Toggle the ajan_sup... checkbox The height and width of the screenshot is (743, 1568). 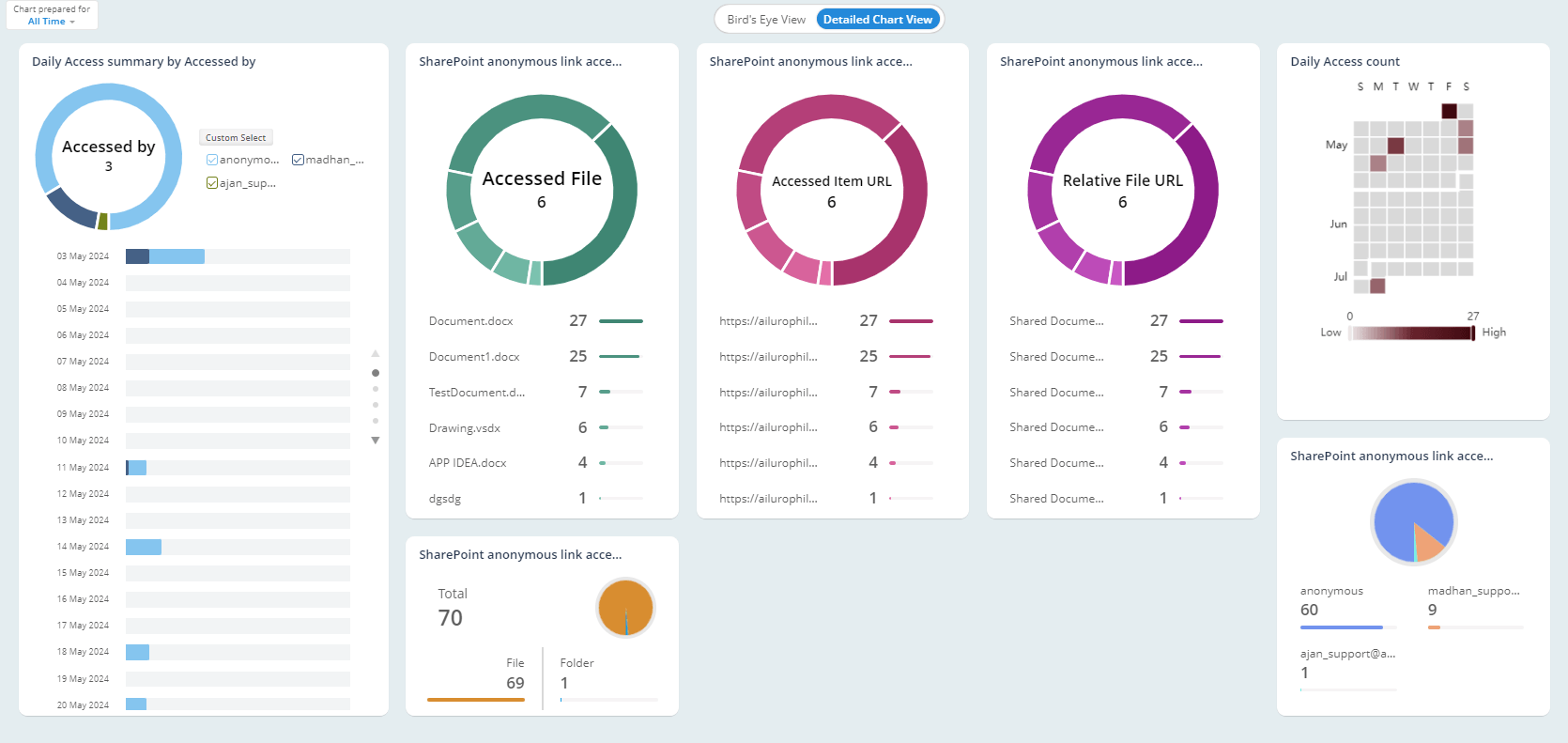[x=212, y=183]
